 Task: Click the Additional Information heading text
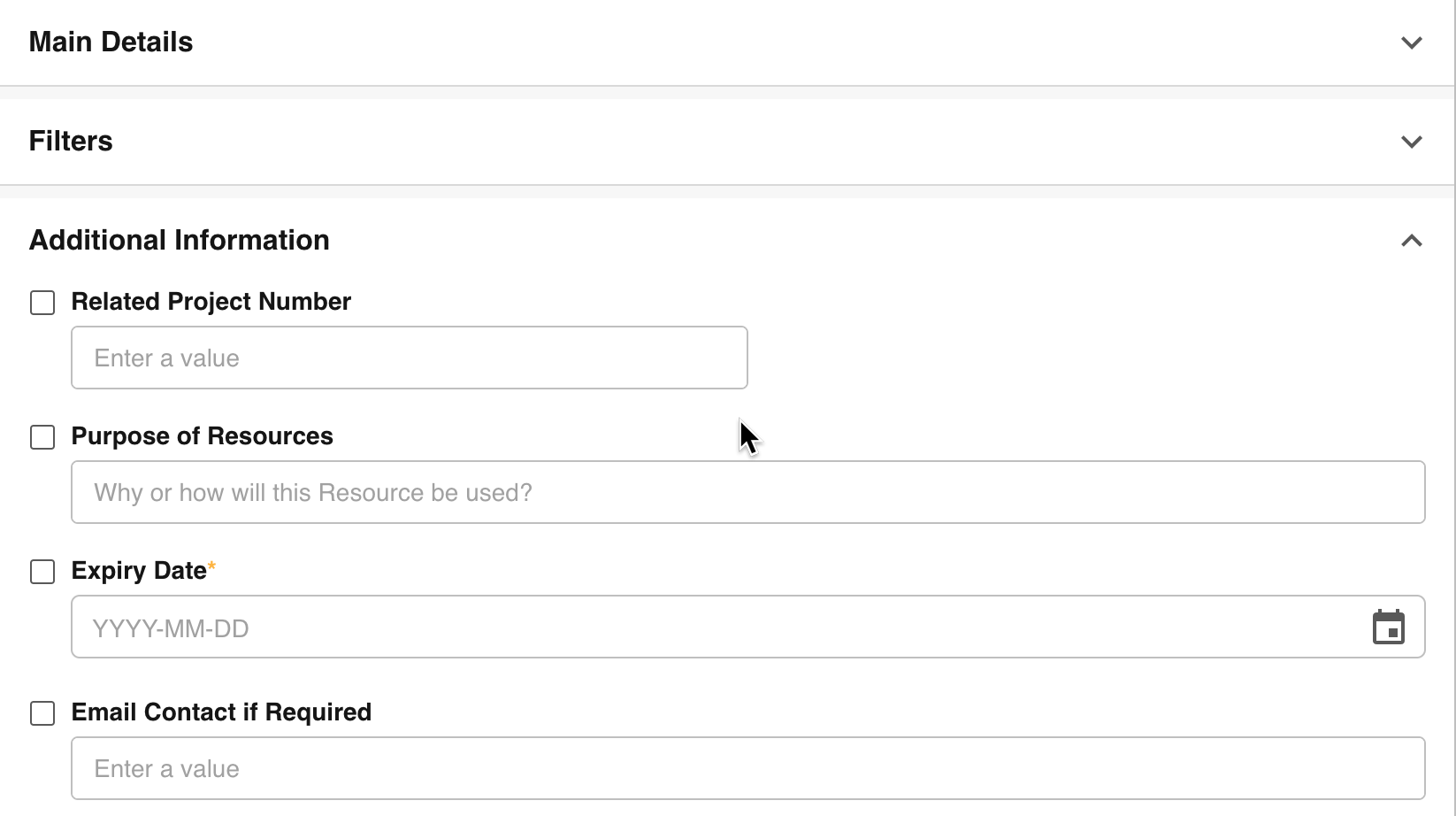pos(179,240)
